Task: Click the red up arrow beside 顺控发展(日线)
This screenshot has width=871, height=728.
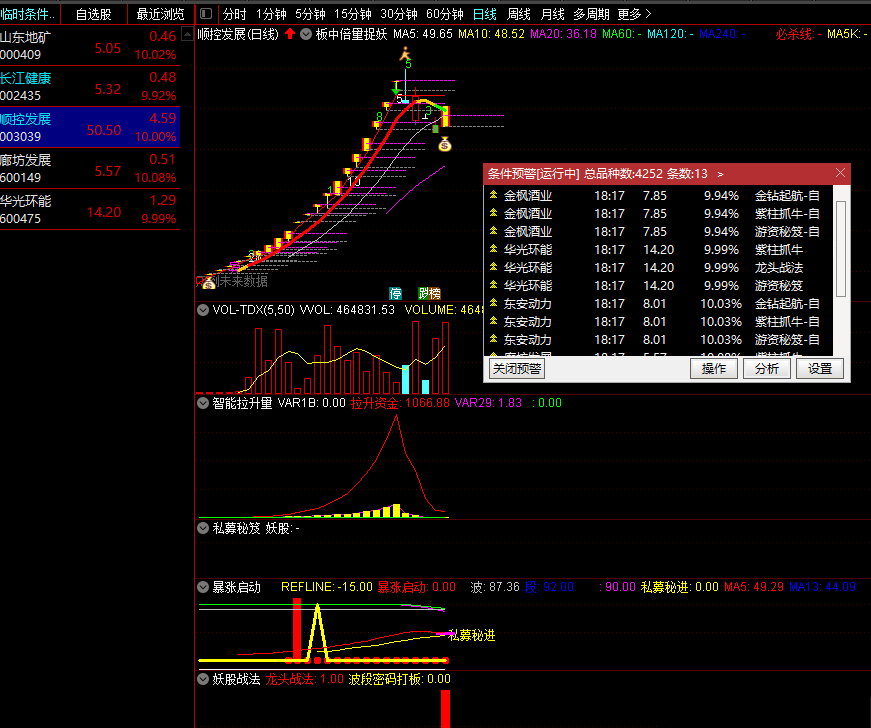Action: pos(290,34)
